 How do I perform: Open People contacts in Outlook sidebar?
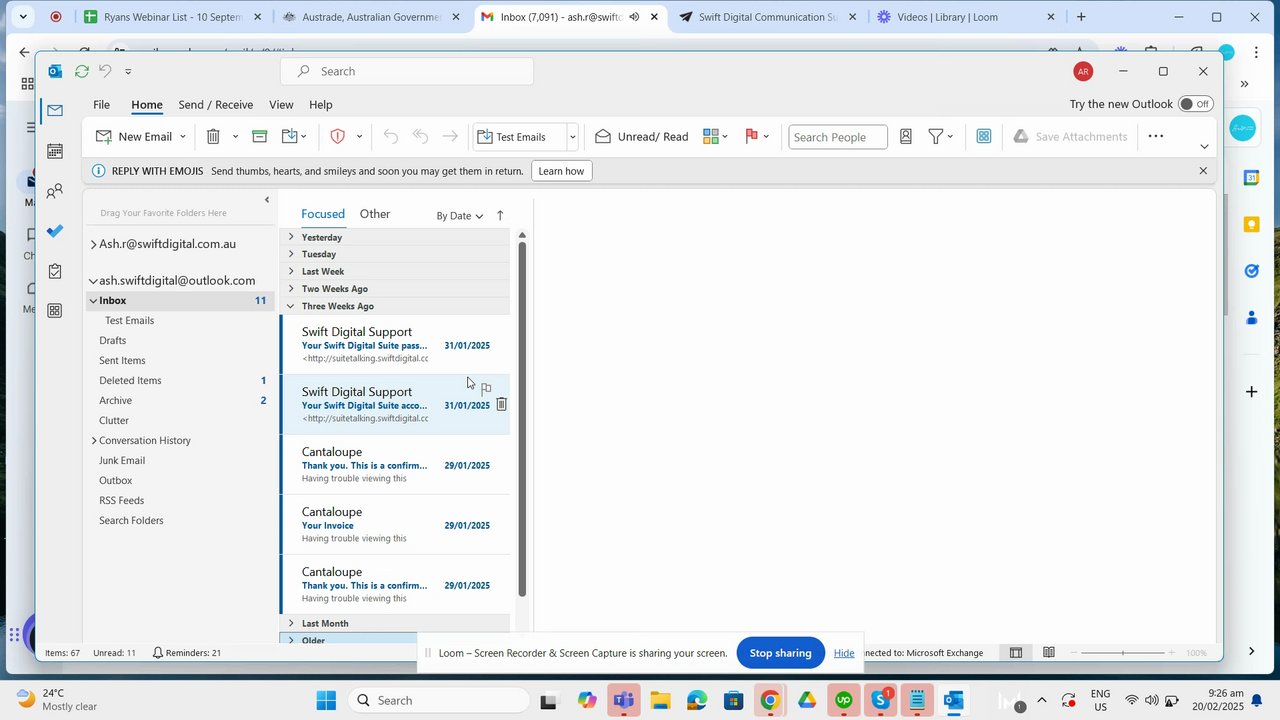tap(55, 191)
